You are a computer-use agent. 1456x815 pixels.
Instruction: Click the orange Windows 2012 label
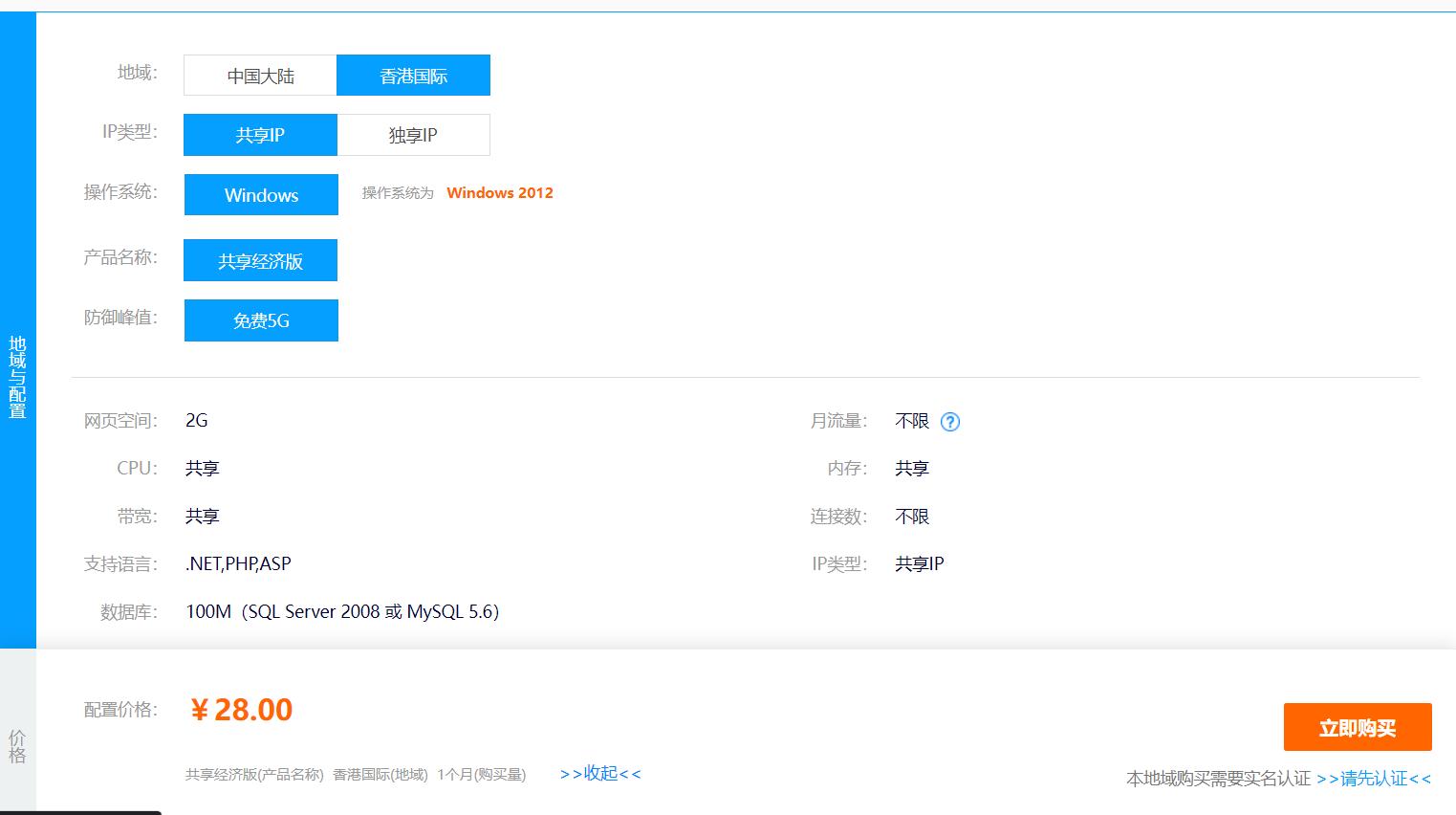point(499,192)
